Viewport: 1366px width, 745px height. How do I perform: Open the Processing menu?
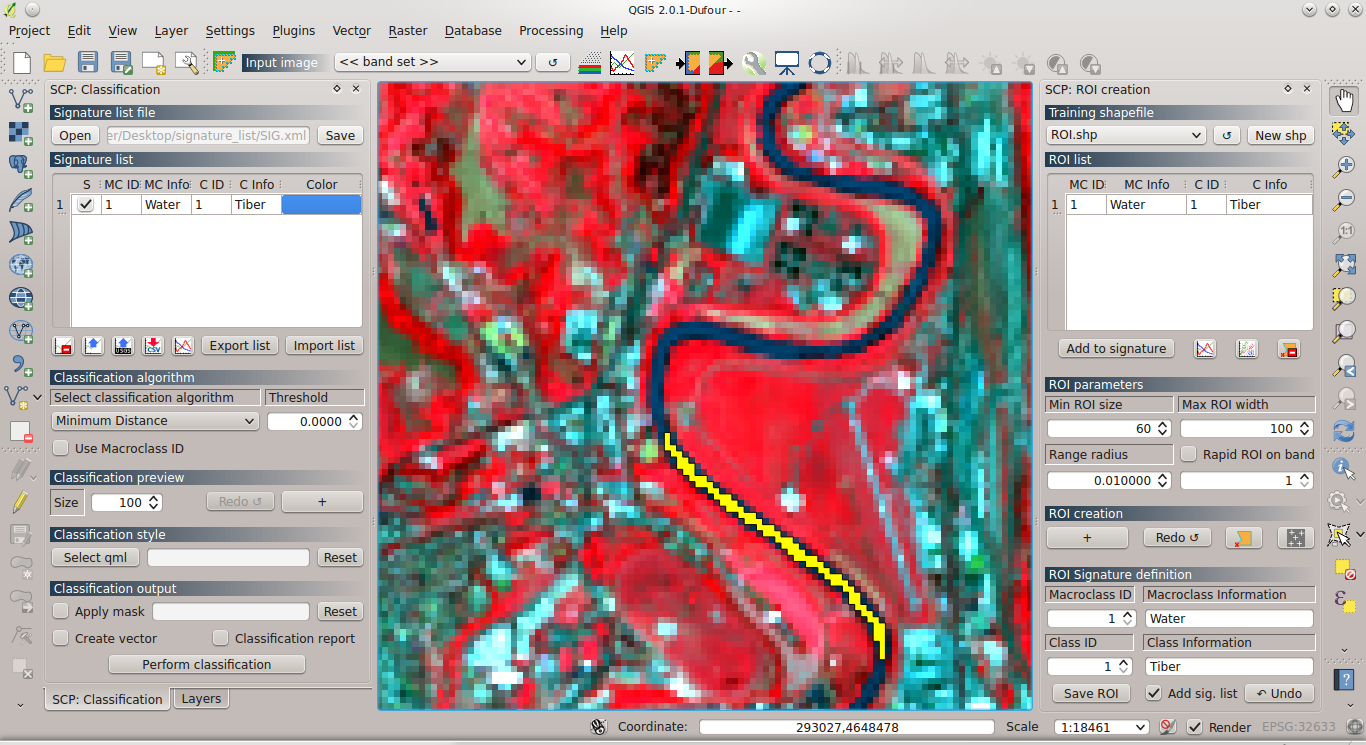pyautogui.click(x=551, y=30)
